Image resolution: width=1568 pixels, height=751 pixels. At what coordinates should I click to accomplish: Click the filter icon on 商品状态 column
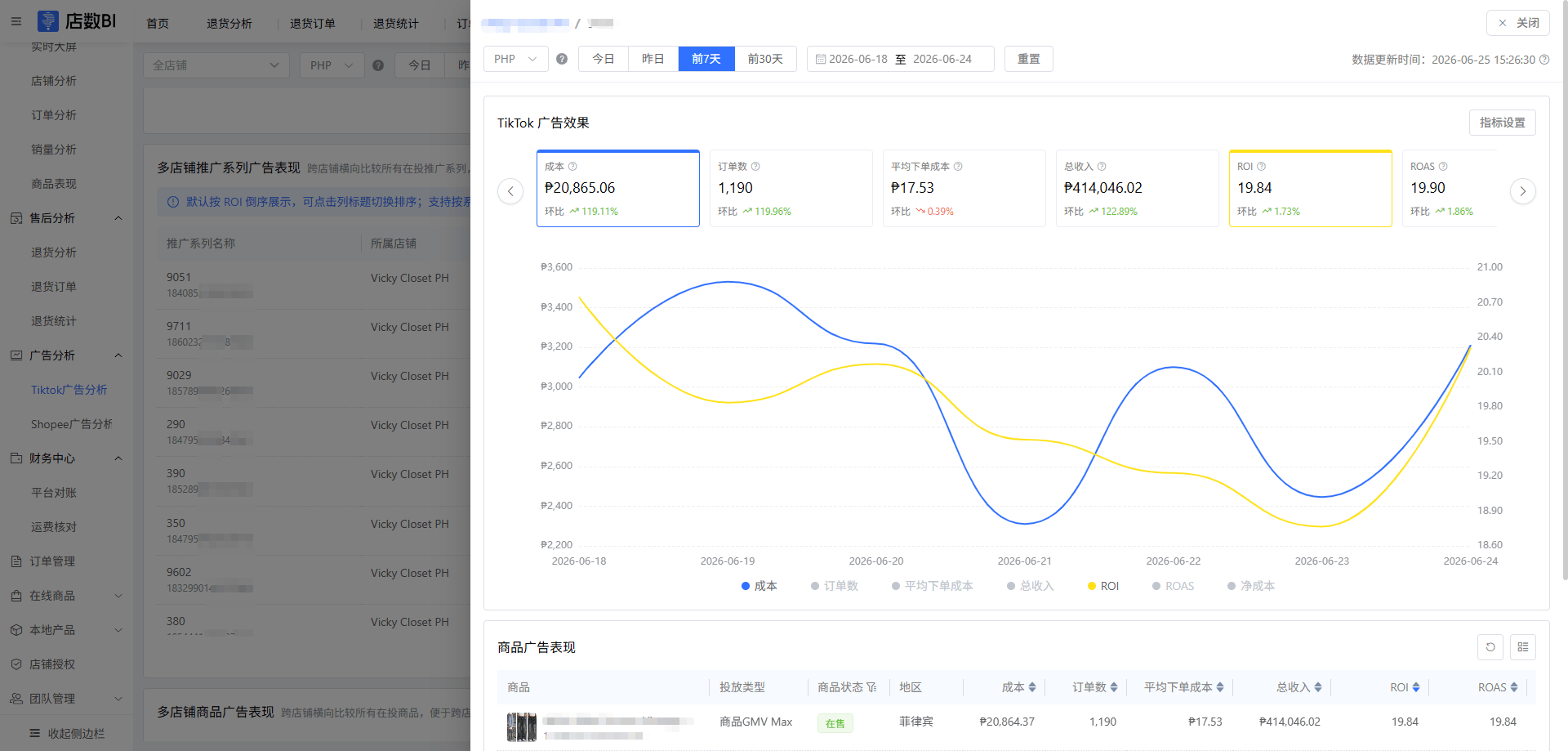click(x=871, y=687)
